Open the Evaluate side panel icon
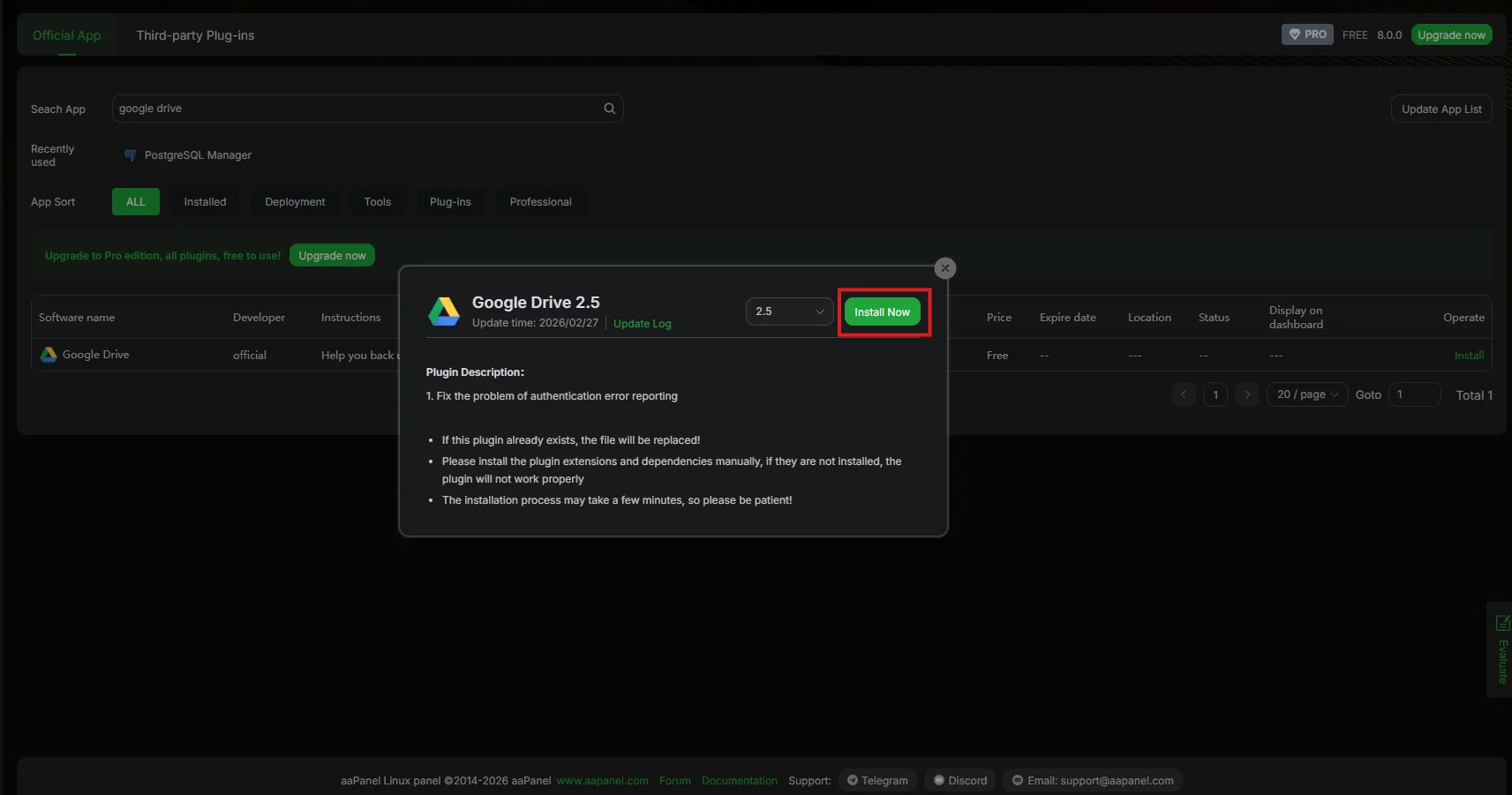 pyautogui.click(x=1501, y=624)
